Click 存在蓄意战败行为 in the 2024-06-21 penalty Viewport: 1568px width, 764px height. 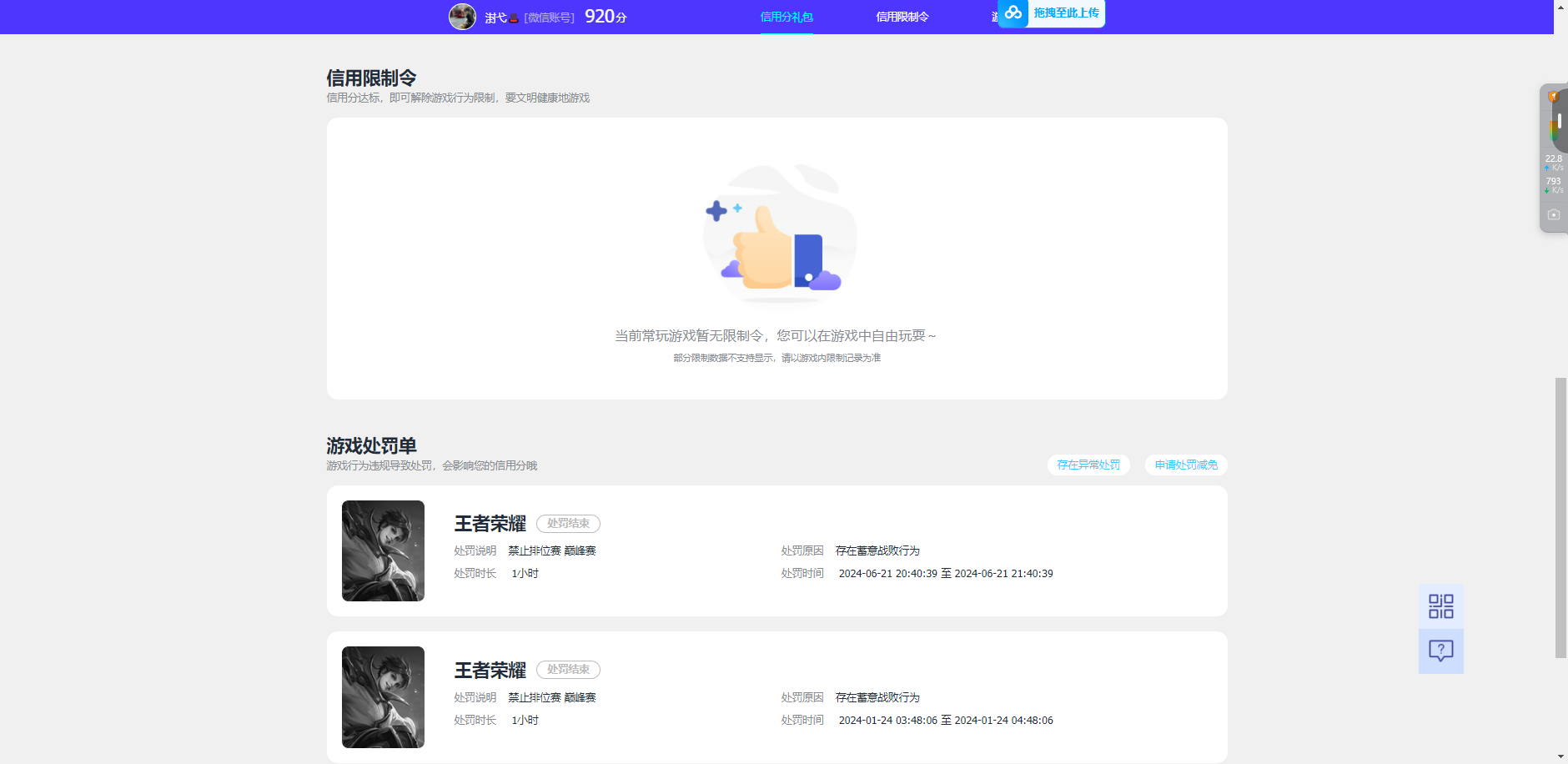877,551
